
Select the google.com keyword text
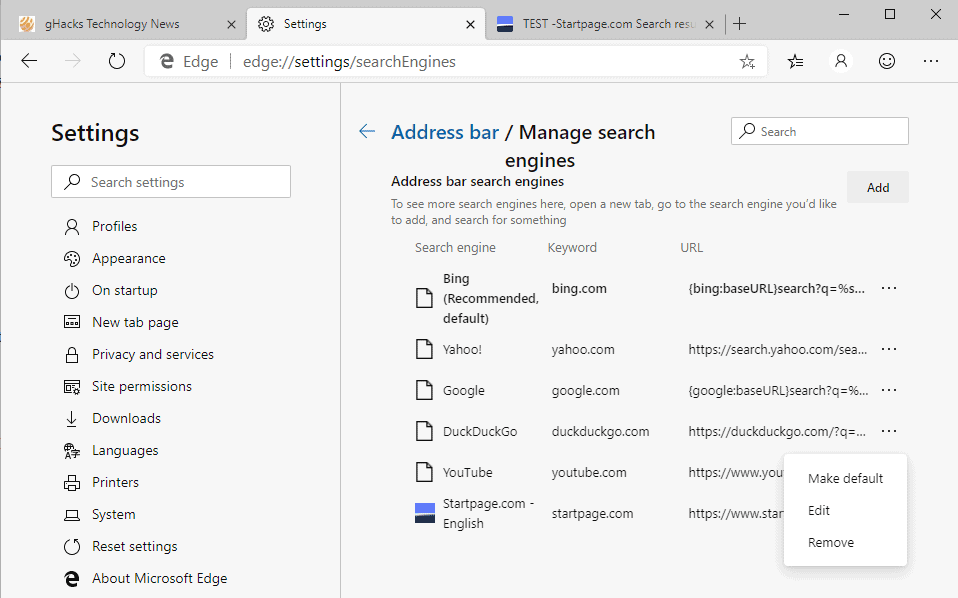coord(585,390)
